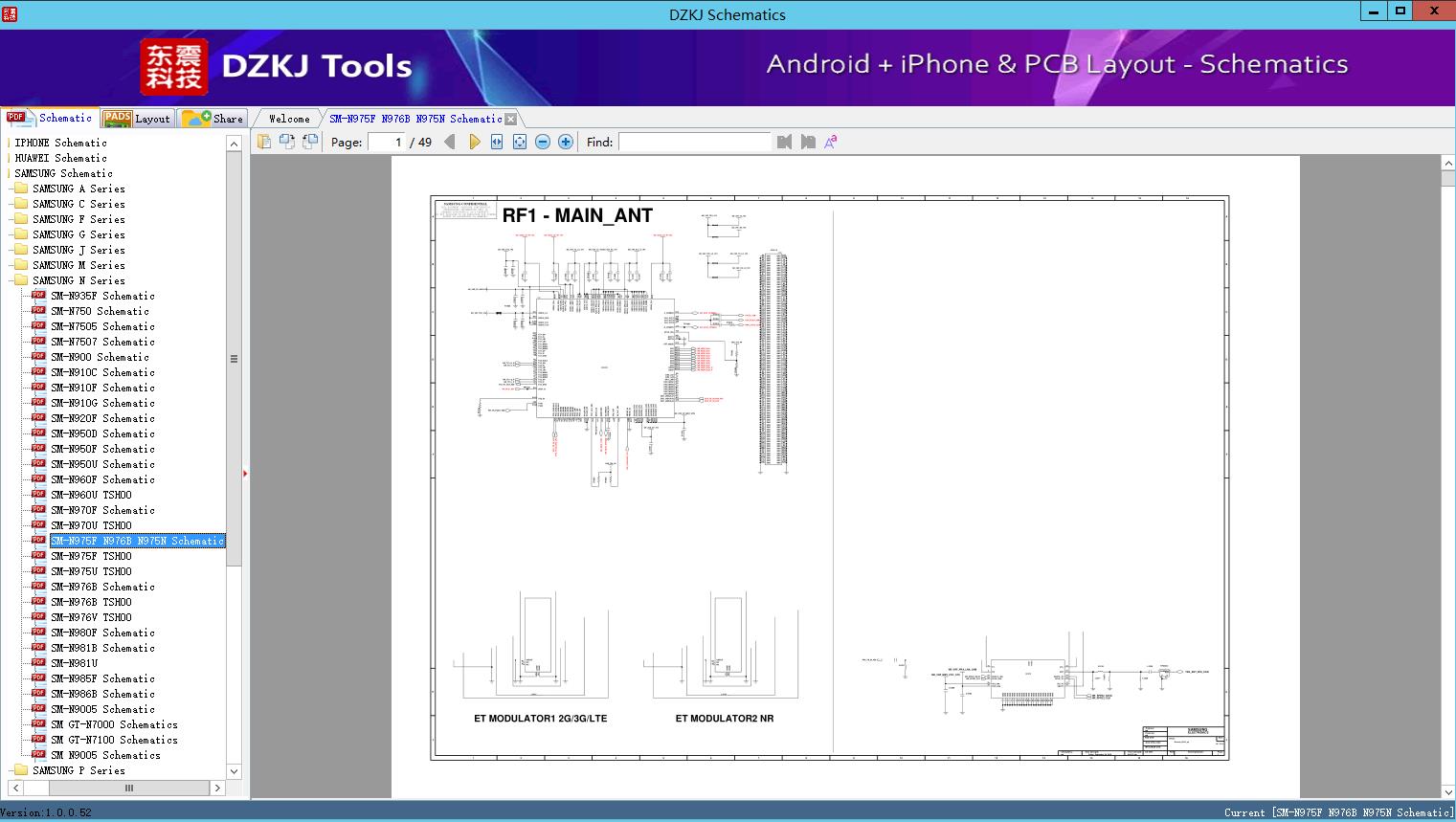1456x822 pixels.
Task: Open the Welcome tab
Action: [x=289, y=119]
